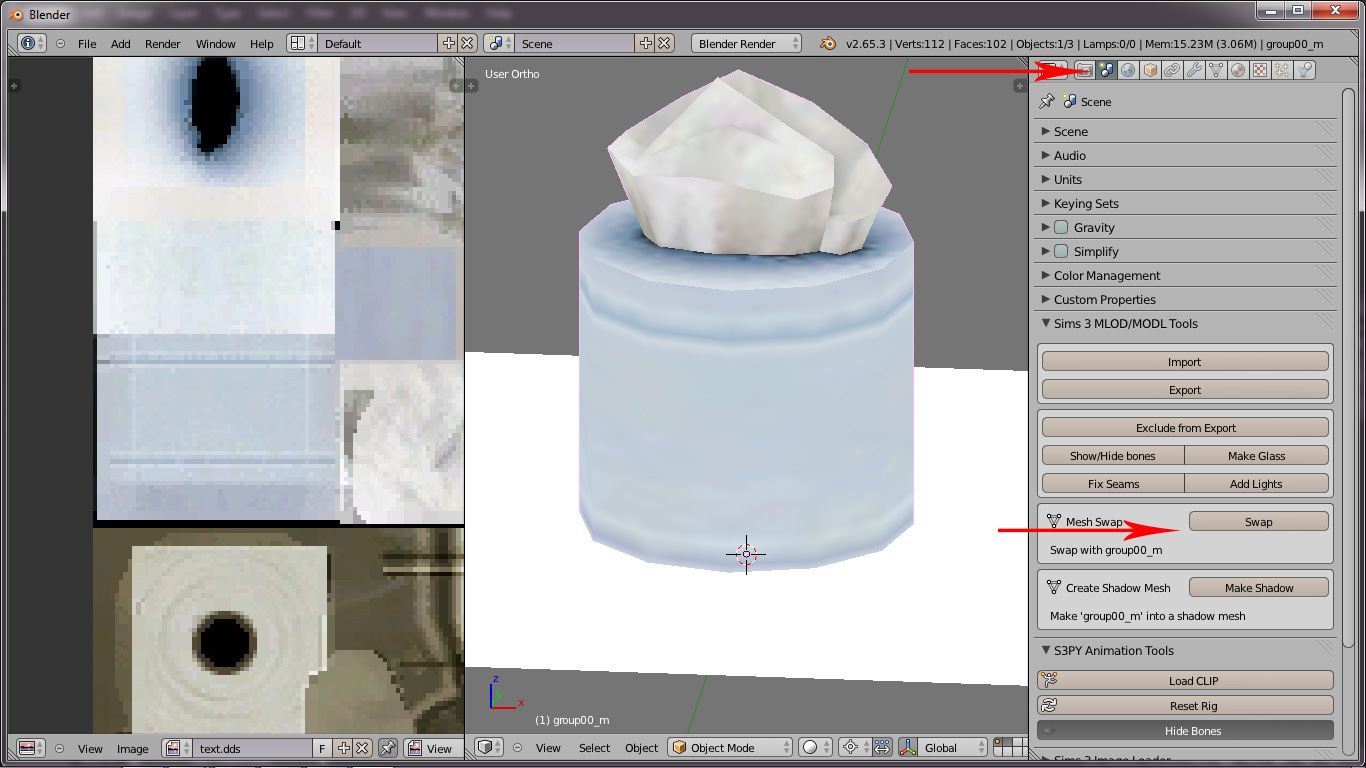1366x768 pixels.
Task: Toggle the Hide Bones button
Action: coord(1185,731)
